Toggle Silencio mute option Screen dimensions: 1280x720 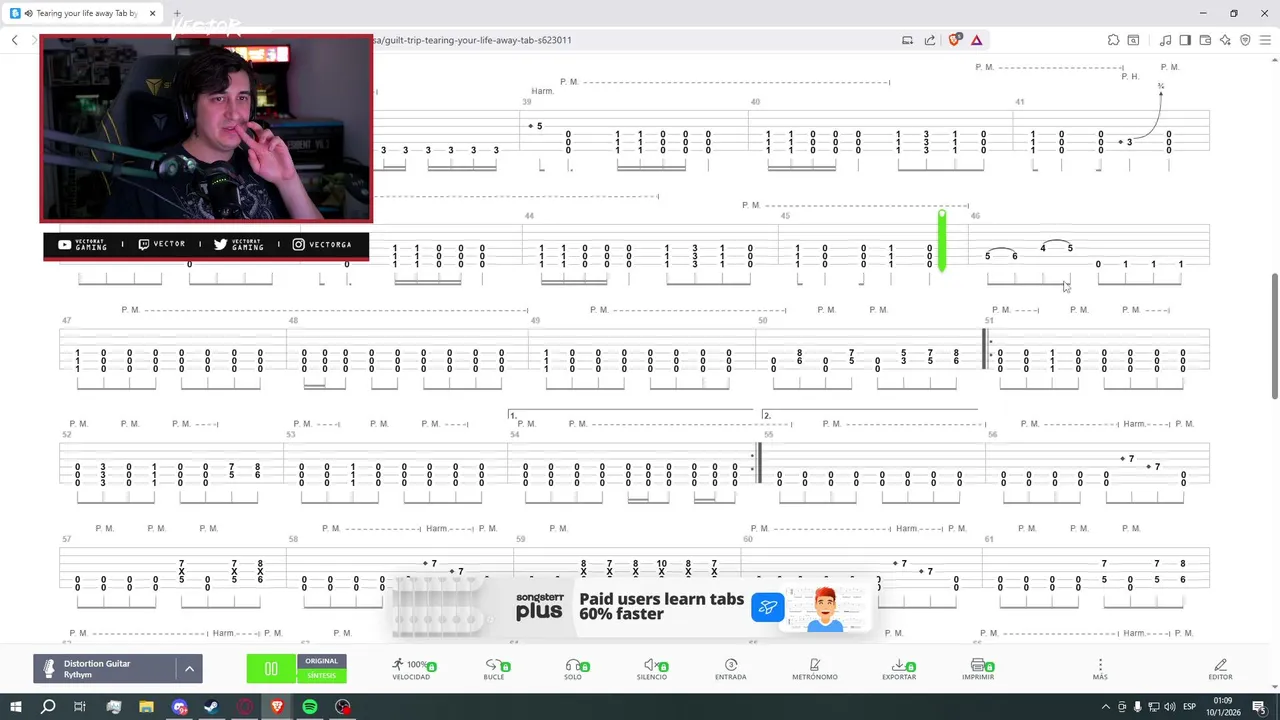pyautogui.click(x=652, y=669)
